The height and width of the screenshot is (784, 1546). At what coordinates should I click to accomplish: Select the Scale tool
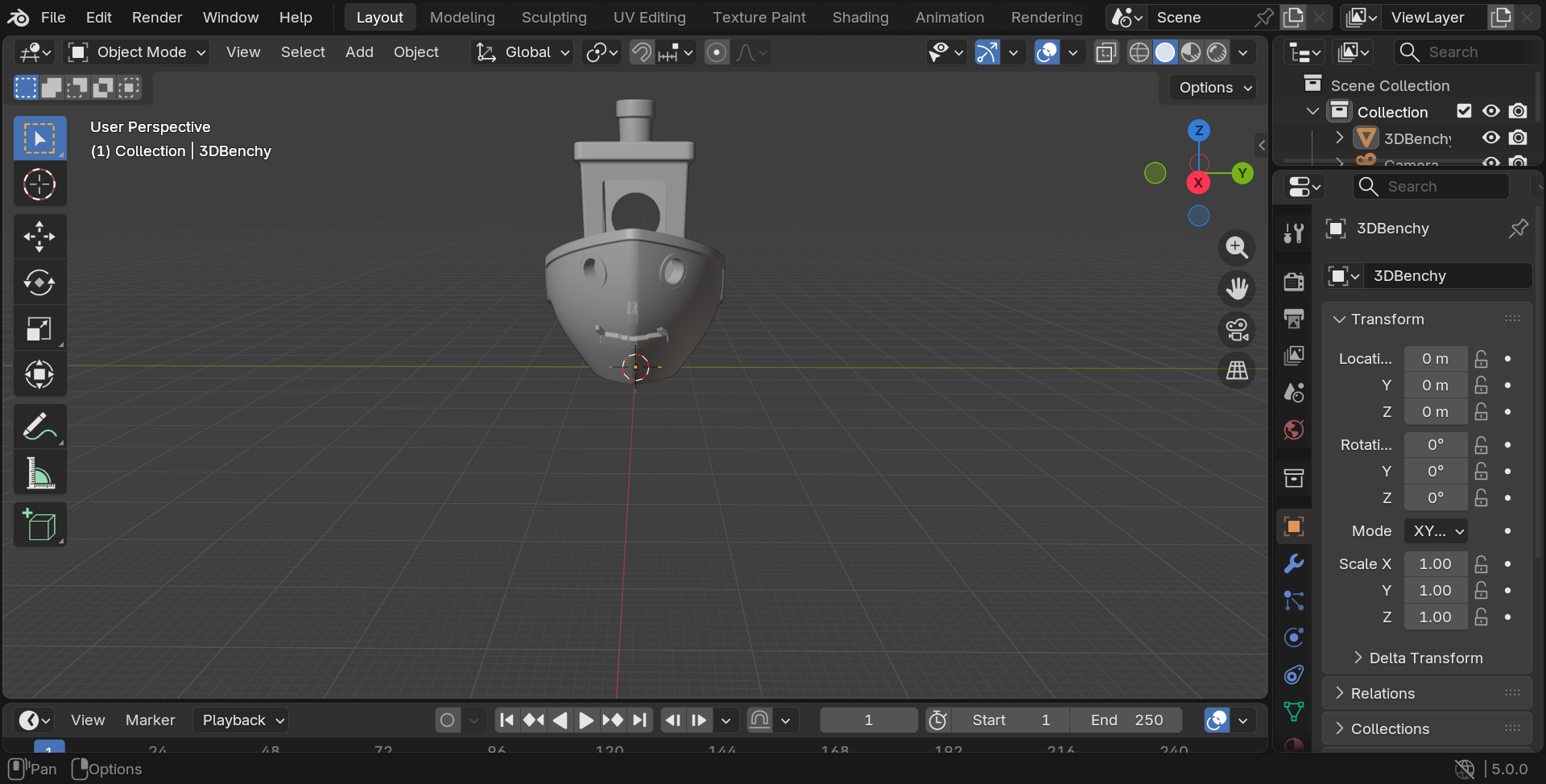(39, 328)
